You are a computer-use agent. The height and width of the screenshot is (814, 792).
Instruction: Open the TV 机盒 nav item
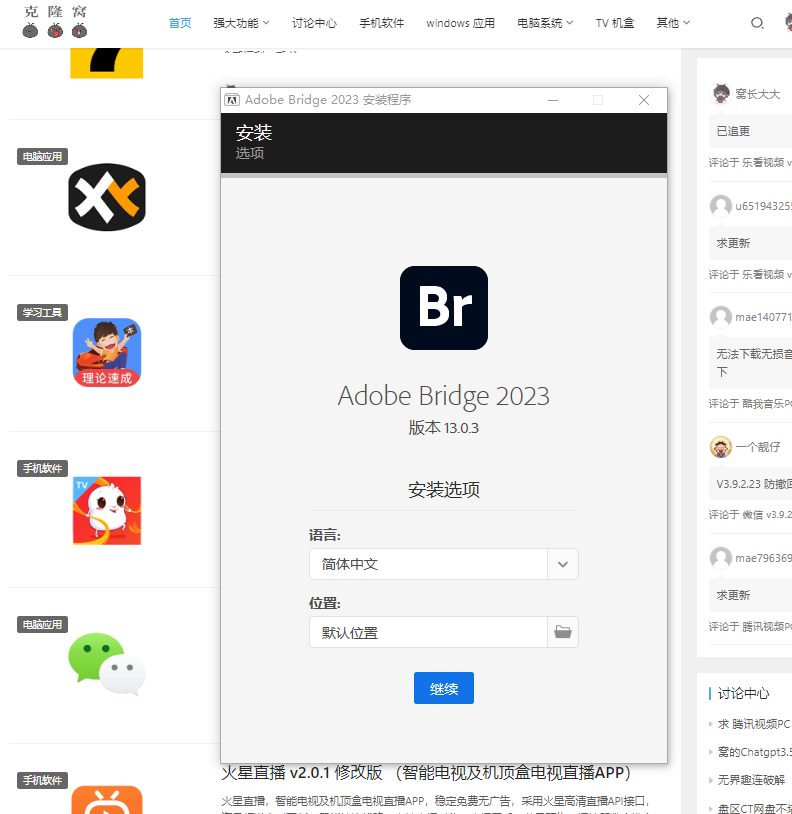615,23
